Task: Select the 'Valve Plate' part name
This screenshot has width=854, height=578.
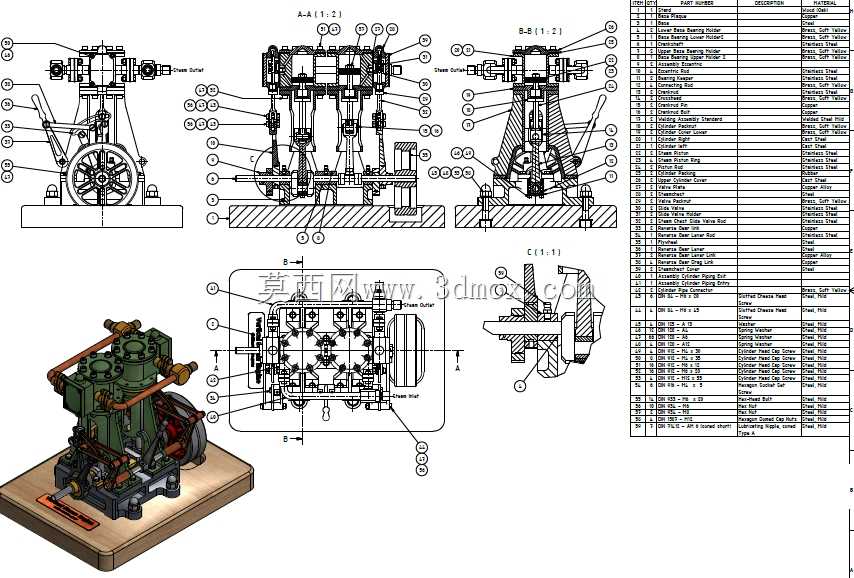Action: click(x=672, y=187)
